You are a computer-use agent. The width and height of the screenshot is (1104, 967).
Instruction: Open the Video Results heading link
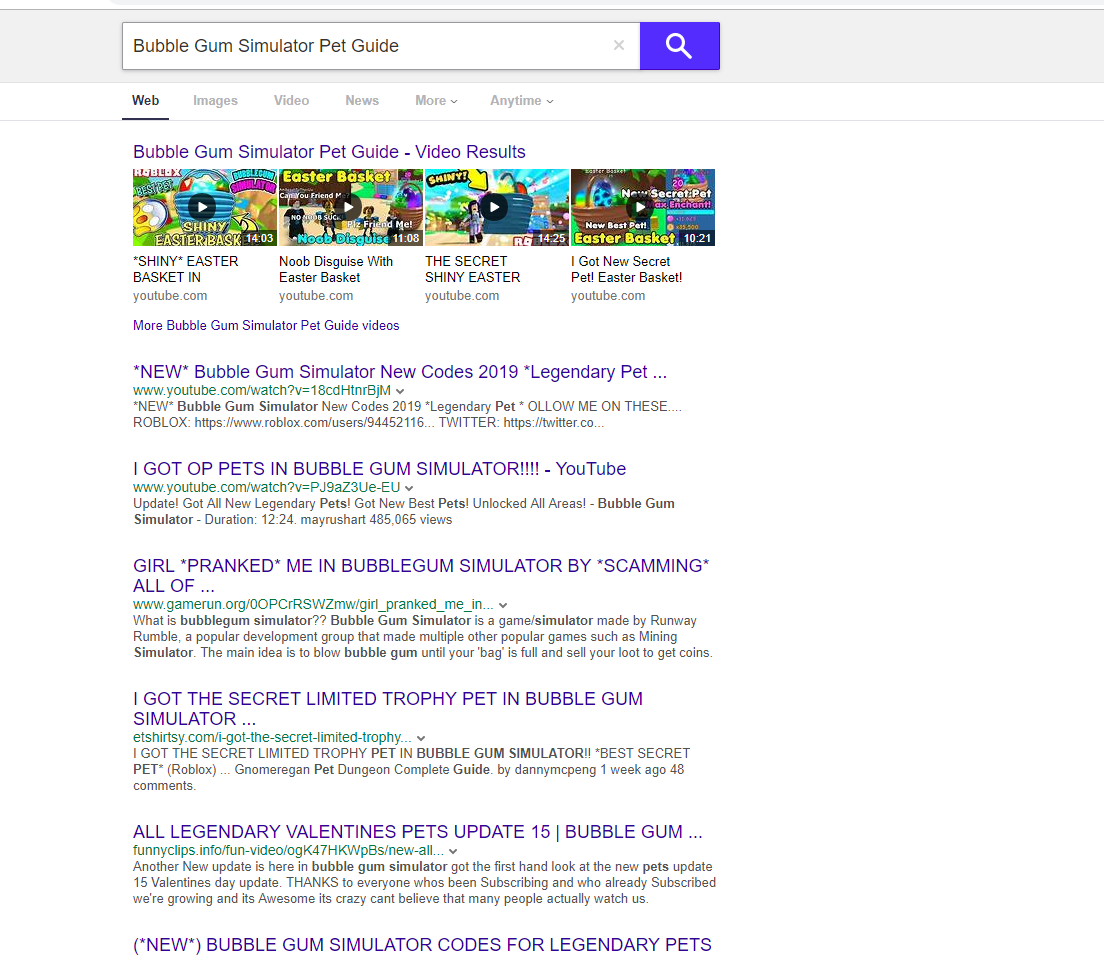tap(329, 151)
